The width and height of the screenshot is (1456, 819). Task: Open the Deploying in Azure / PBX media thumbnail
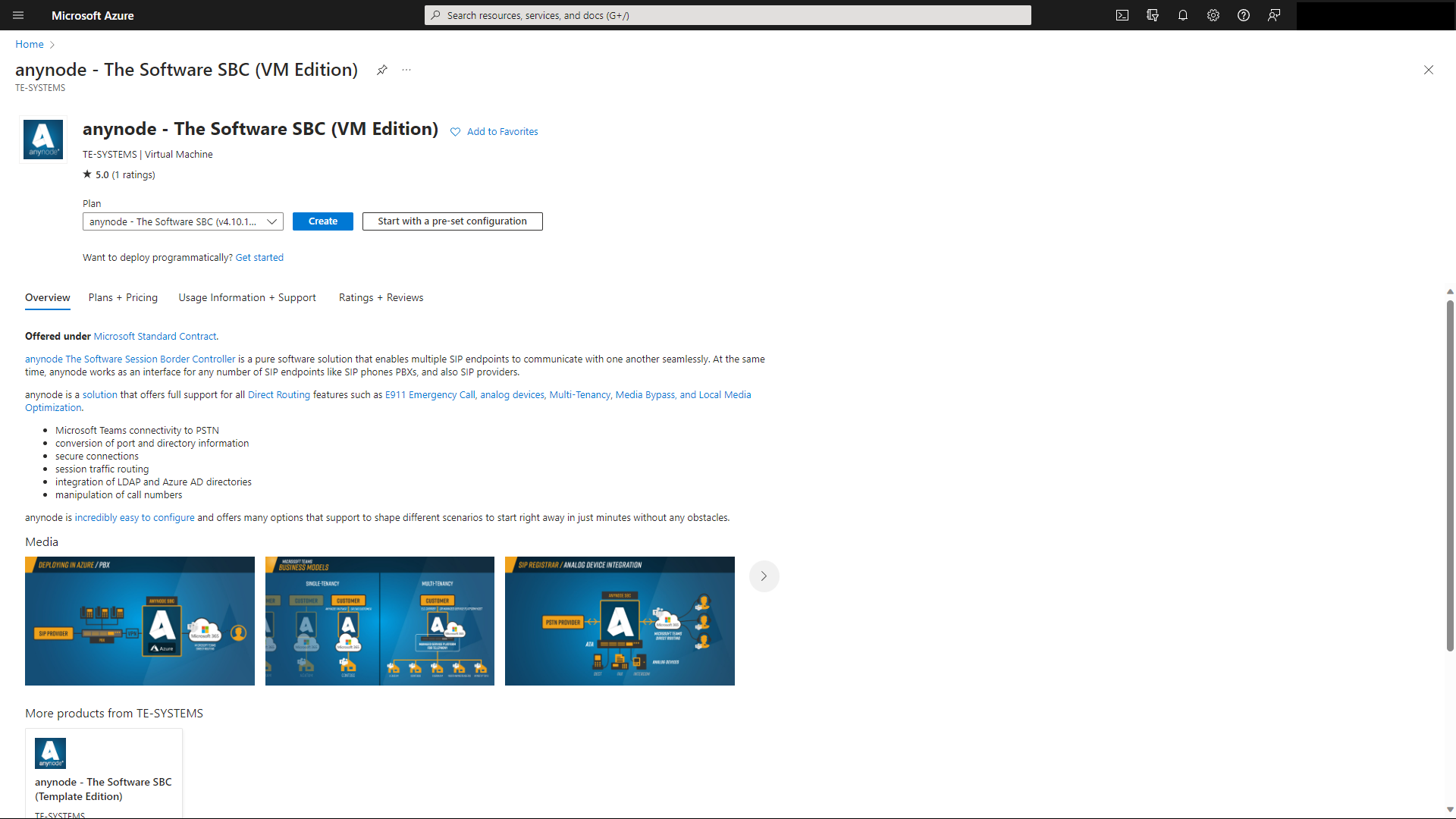point(140,621)
